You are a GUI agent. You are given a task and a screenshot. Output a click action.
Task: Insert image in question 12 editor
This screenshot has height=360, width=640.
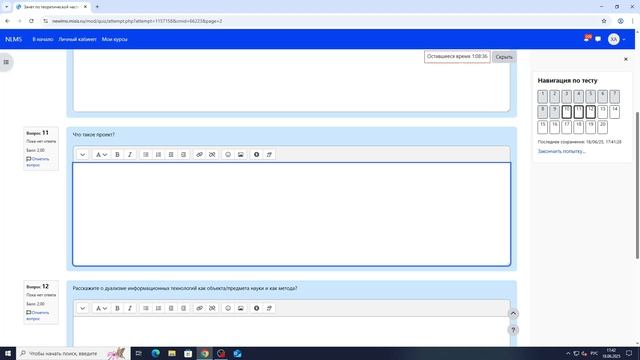tap(240, 308)
